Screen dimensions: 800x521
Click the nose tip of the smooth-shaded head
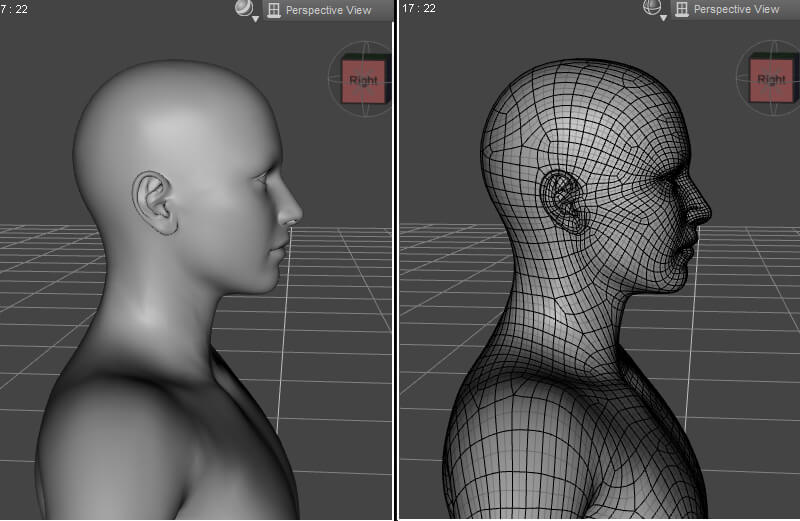pos(297,213)
